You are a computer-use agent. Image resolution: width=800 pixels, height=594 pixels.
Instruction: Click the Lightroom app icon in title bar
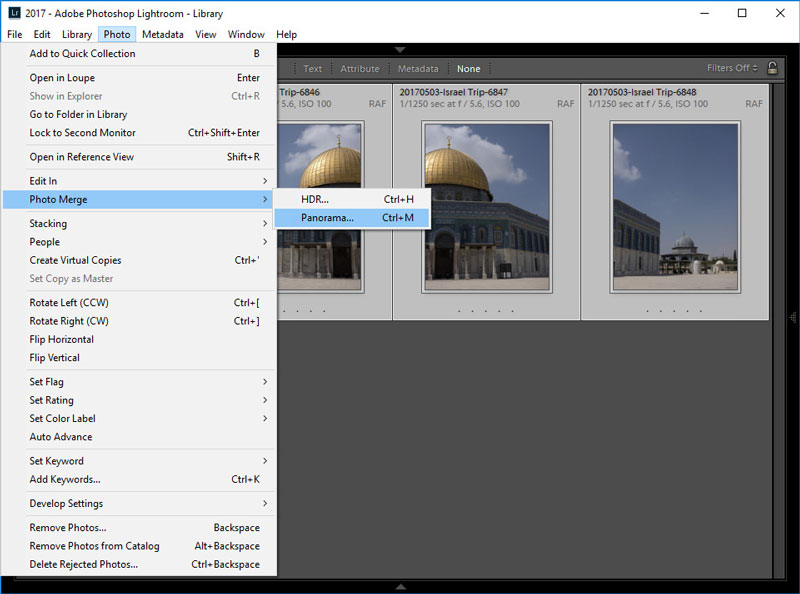click(x=13, y=14)
